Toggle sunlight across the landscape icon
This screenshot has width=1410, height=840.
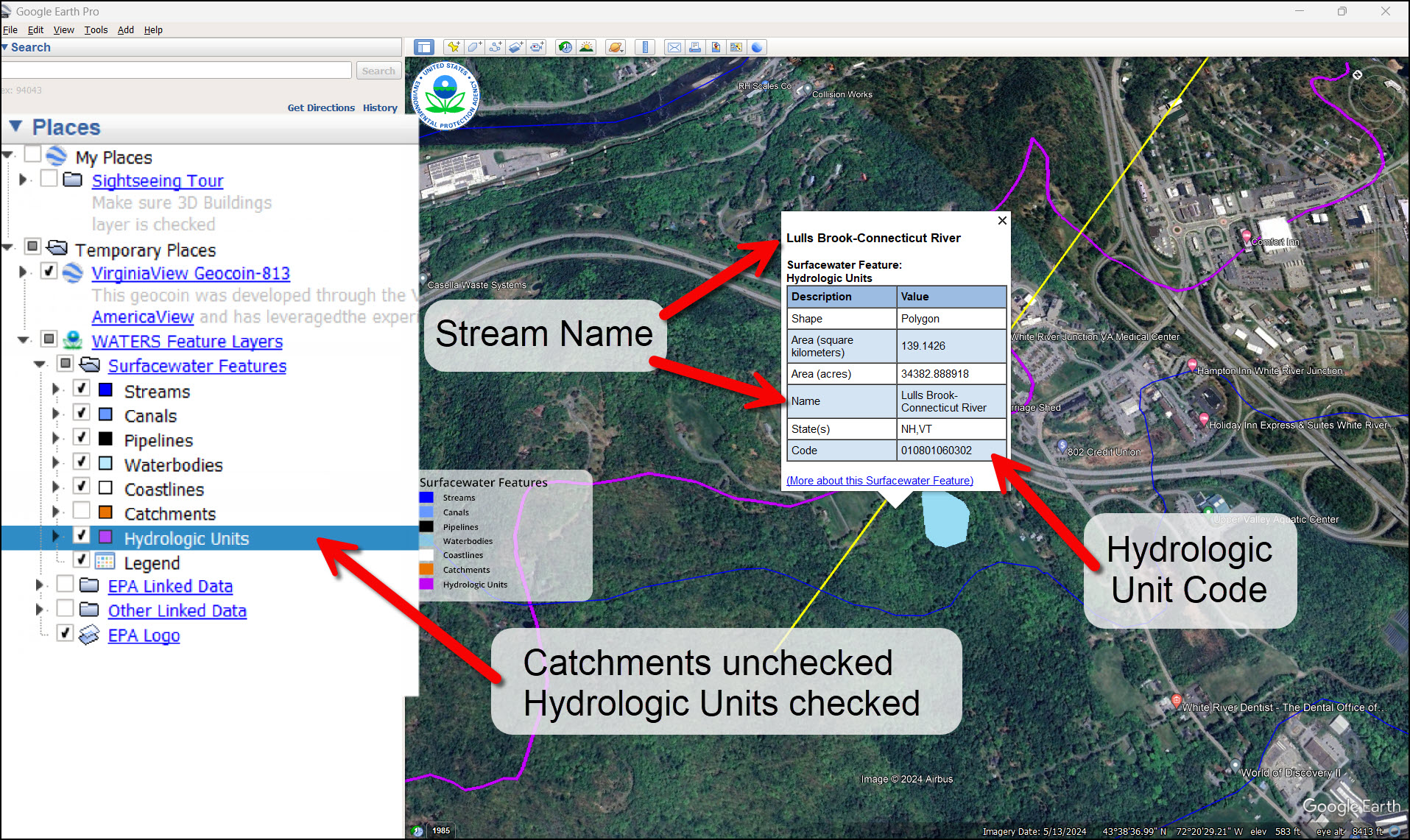587,47
